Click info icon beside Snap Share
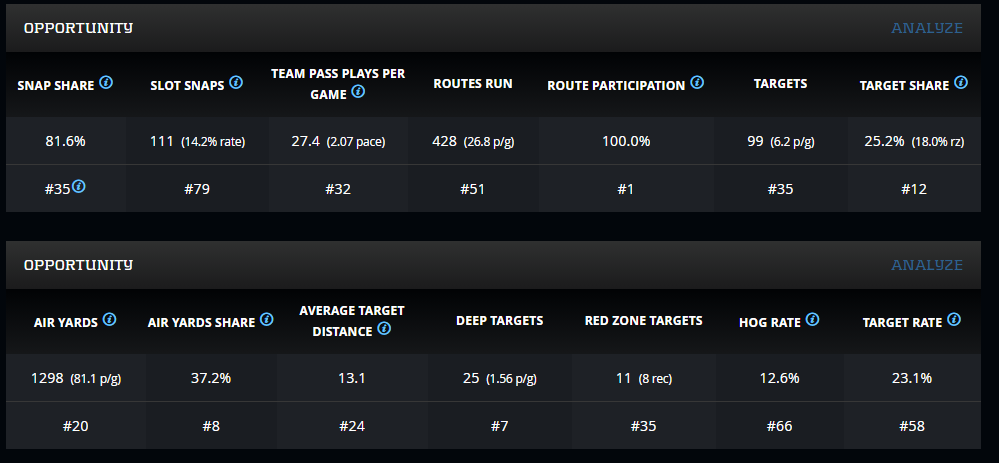999x463 pixels. (106, 83)
